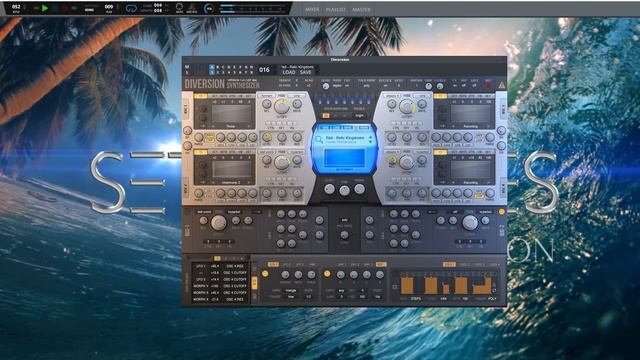
Task: Click mod matrix row MORPH Y OSC 3 CUTOFF
Action: tap(220, 286)
